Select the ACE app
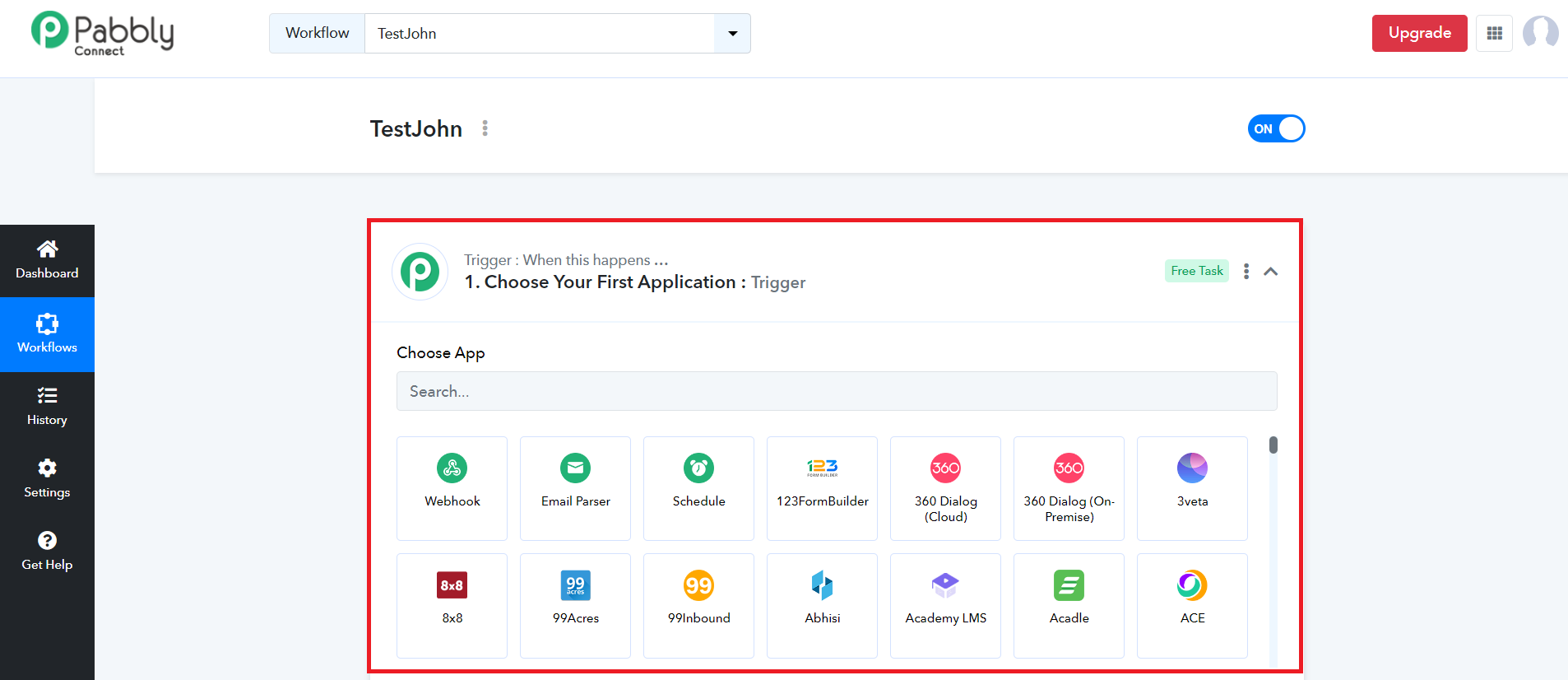 pyautogui.click(x=1192, y=605)
